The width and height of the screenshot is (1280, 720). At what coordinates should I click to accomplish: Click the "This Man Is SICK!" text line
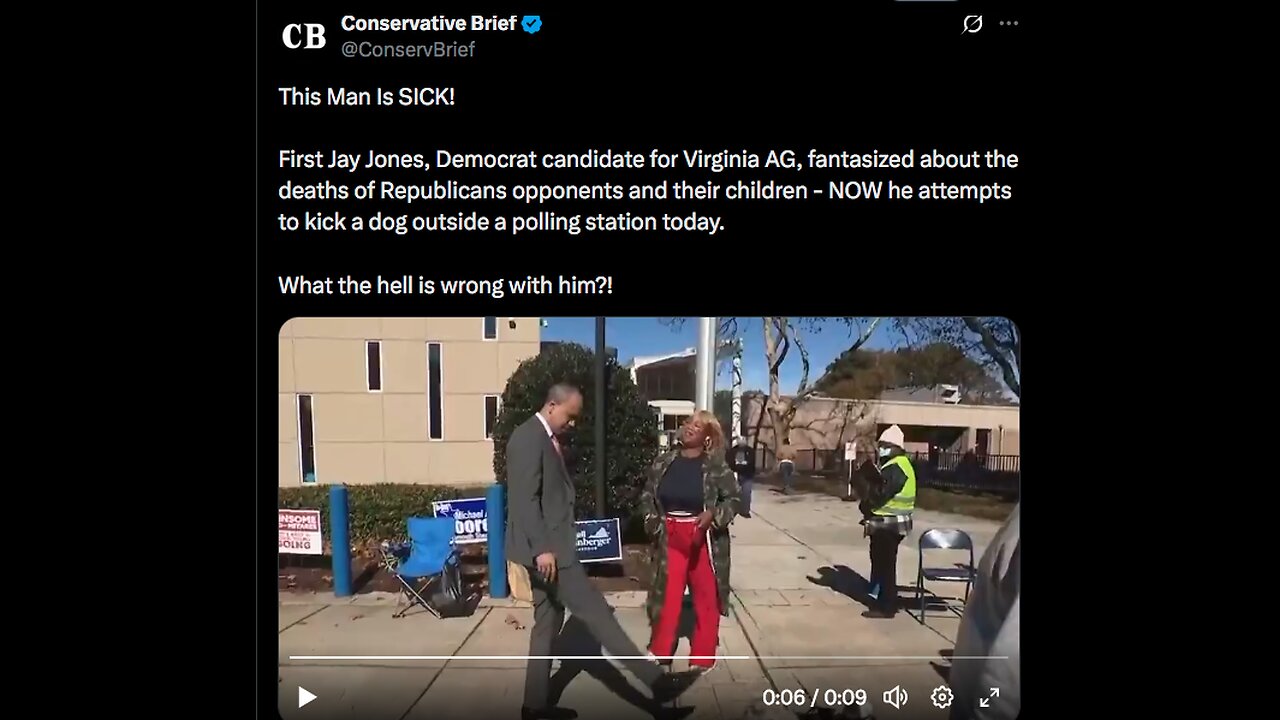tap(366, 97)
